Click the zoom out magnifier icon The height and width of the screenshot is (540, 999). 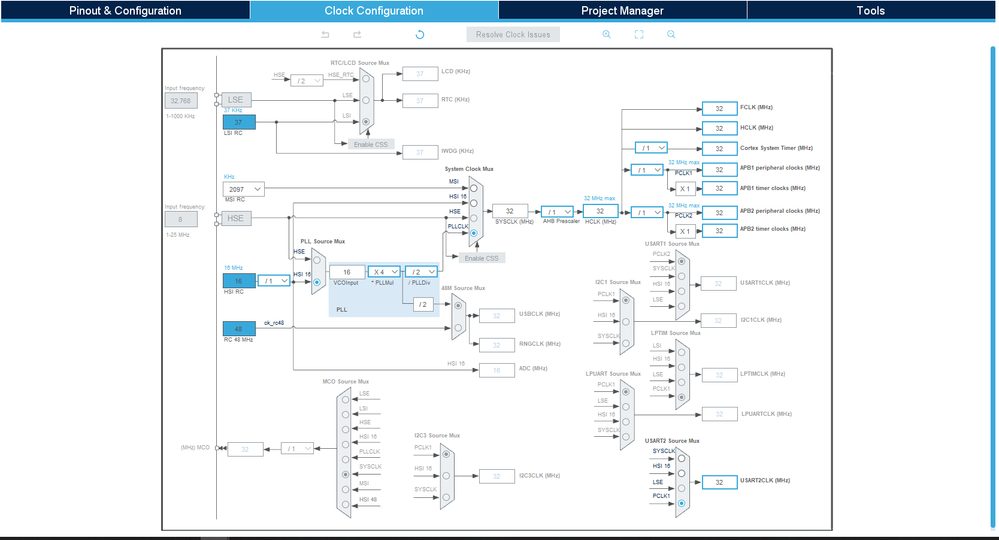pyautogui.click(x=671, y=34)
